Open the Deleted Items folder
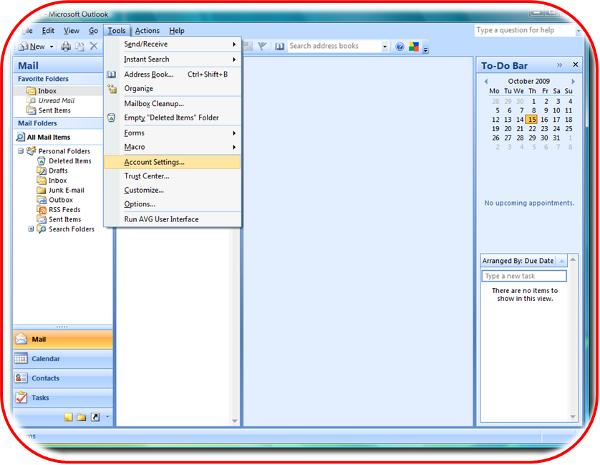The height and width of the screenshot is (465, 600). (x=70, y=161)
